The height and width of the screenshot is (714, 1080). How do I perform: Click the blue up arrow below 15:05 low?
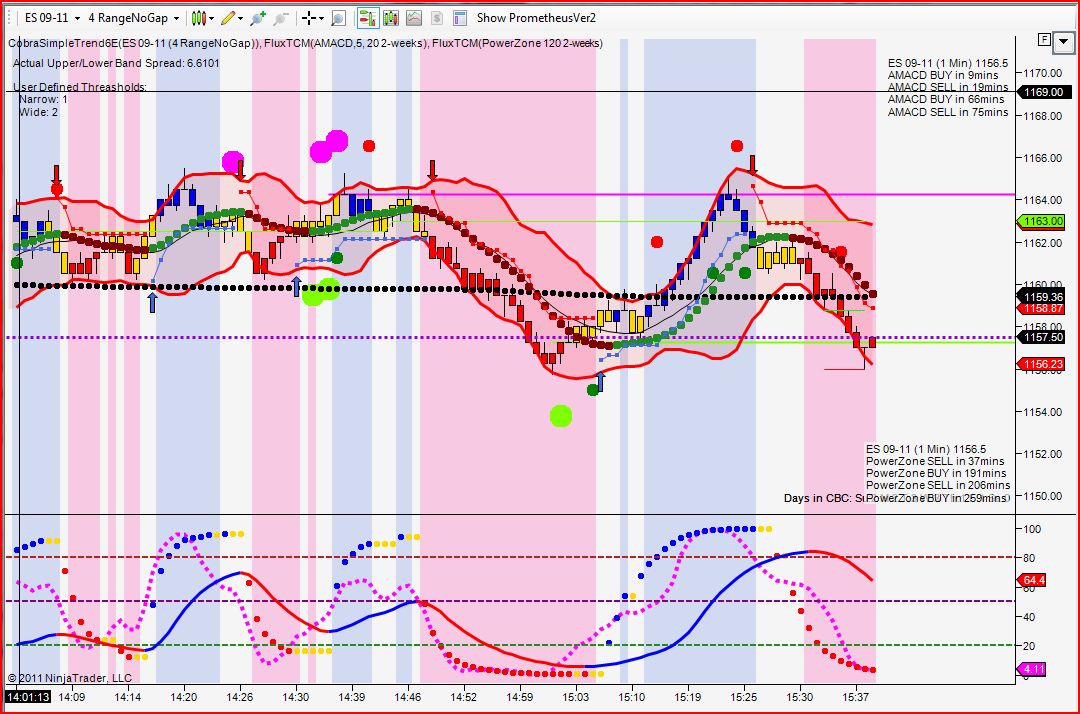click(x=600, y=381)
